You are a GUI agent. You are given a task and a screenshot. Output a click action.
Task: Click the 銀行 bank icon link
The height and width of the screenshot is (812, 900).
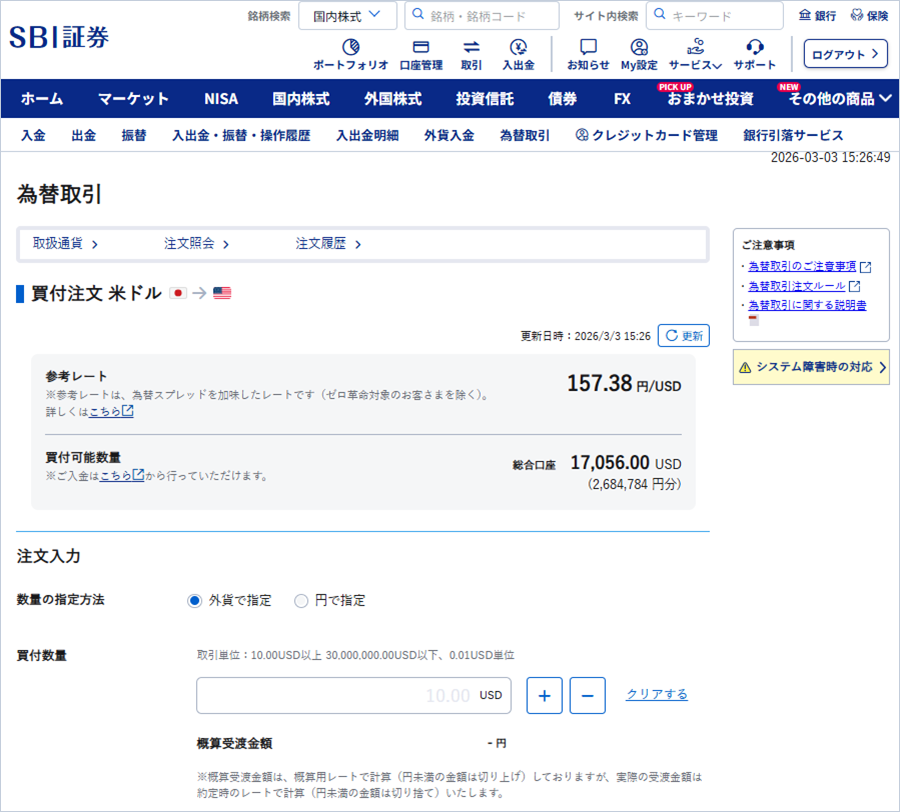coord(817,16)
